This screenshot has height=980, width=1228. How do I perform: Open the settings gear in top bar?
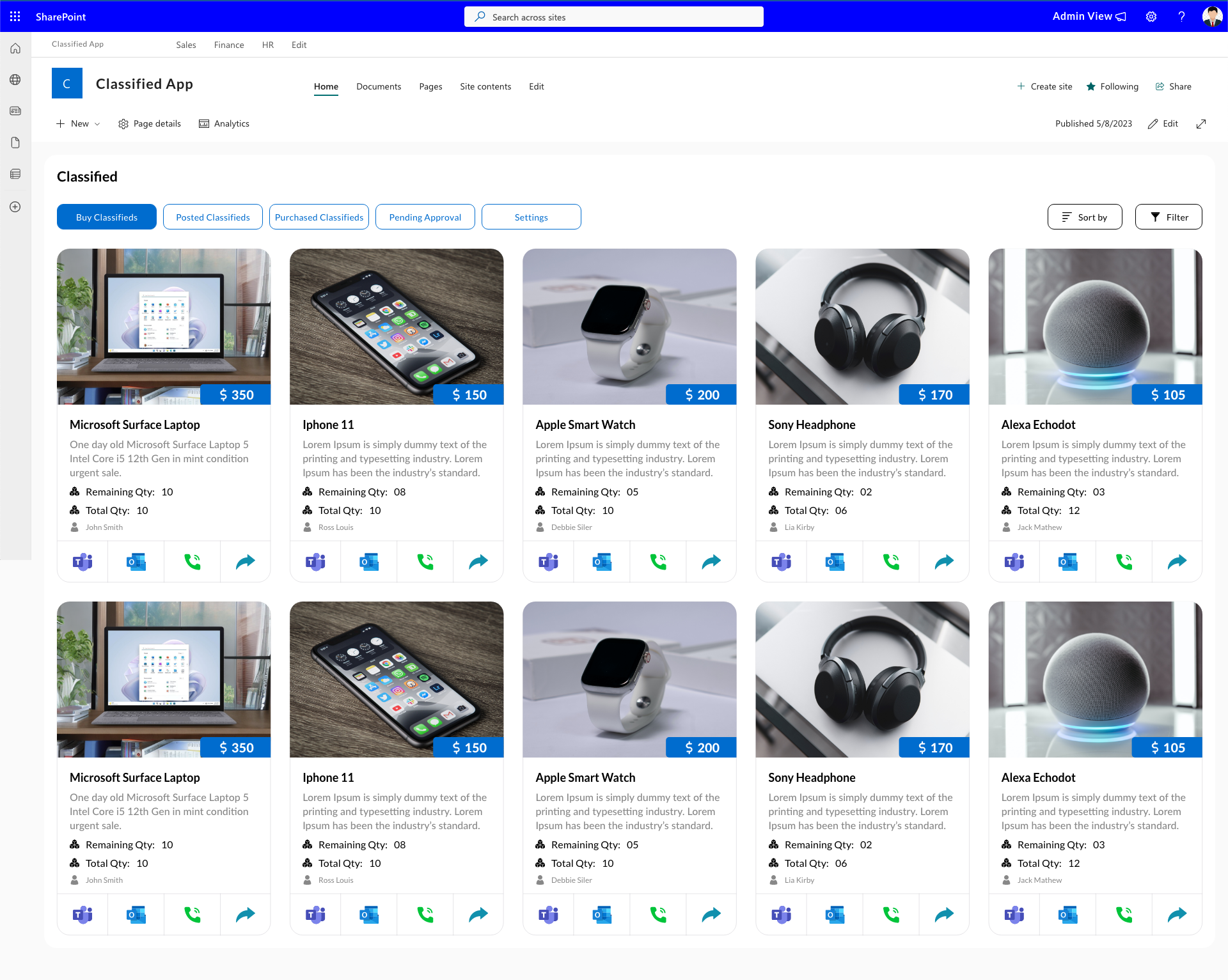(x=1151, y=17)
